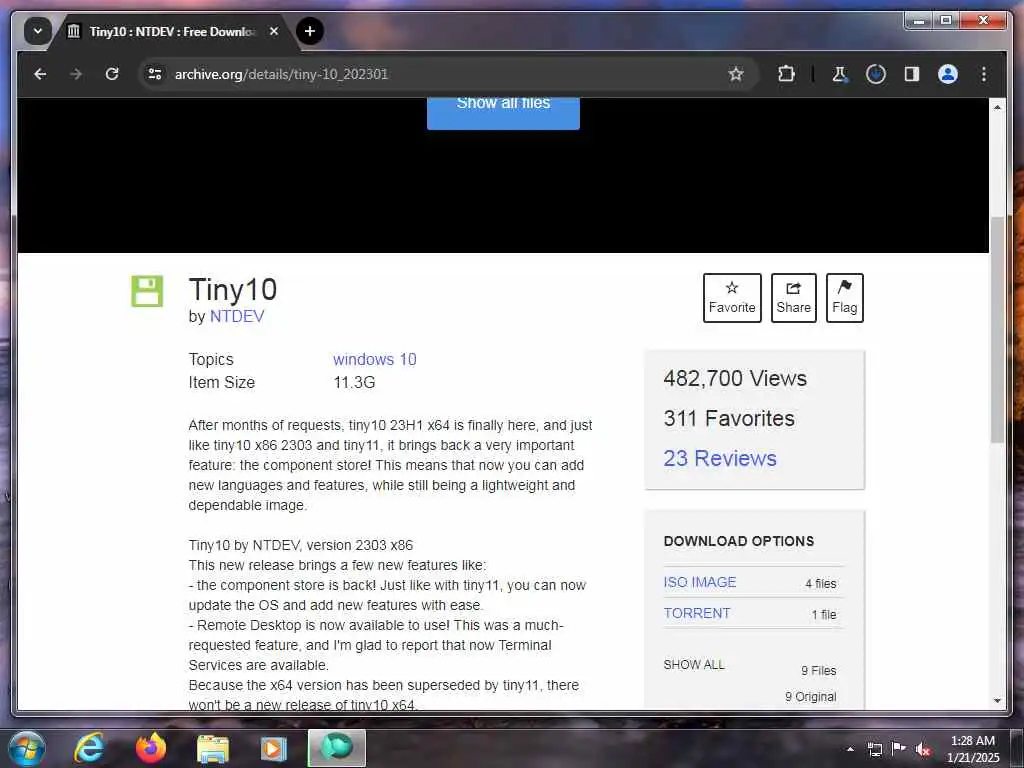
Task: Open the 23 Reviews link
Action: tap(720, 458)
